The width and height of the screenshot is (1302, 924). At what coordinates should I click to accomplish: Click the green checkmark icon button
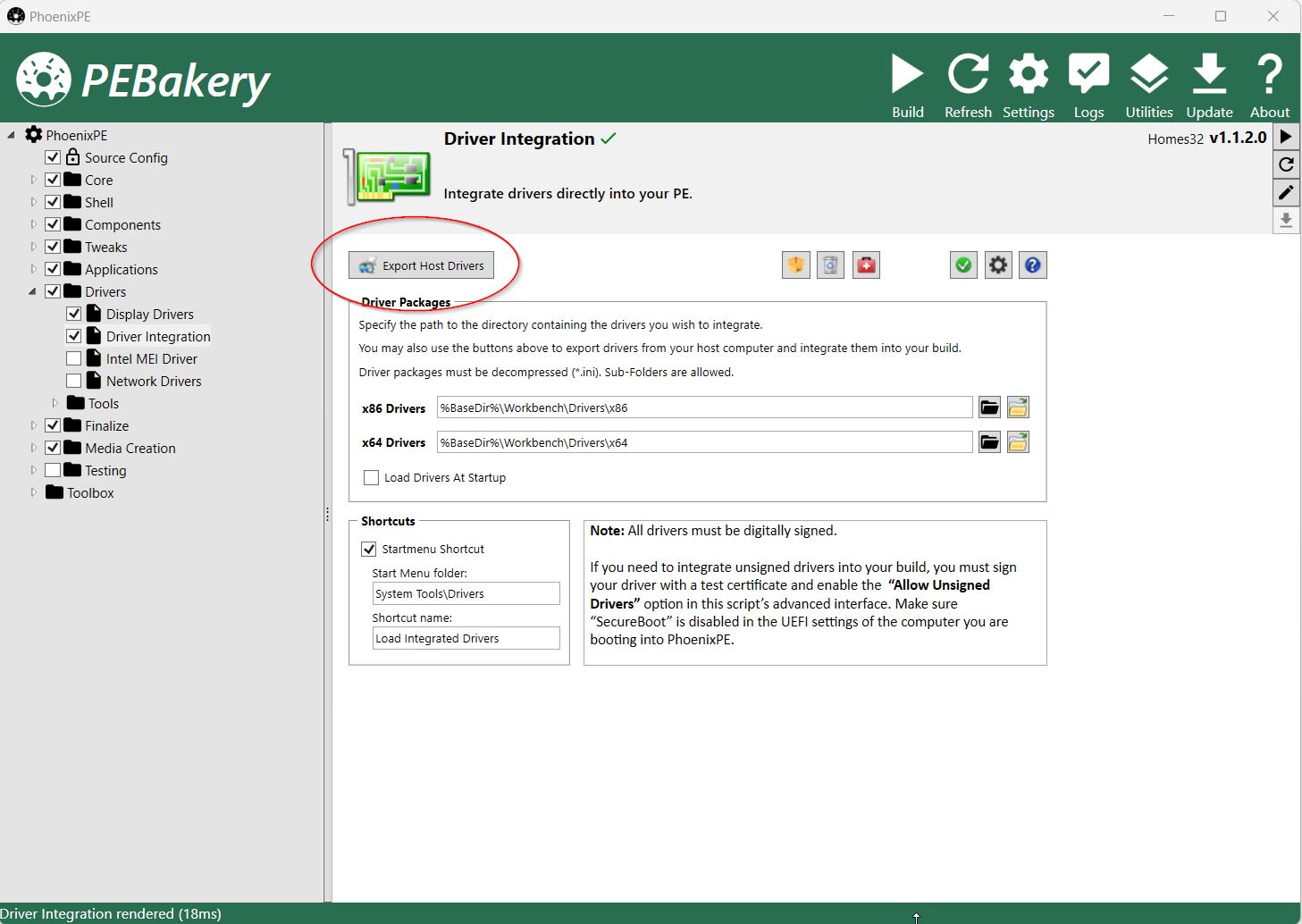point(963,265)
